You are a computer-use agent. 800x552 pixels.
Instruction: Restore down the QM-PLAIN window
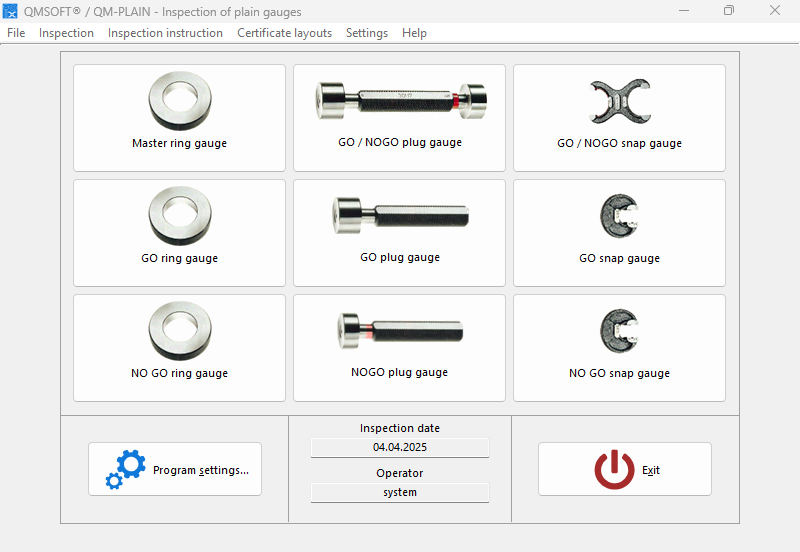coord(729,10)
